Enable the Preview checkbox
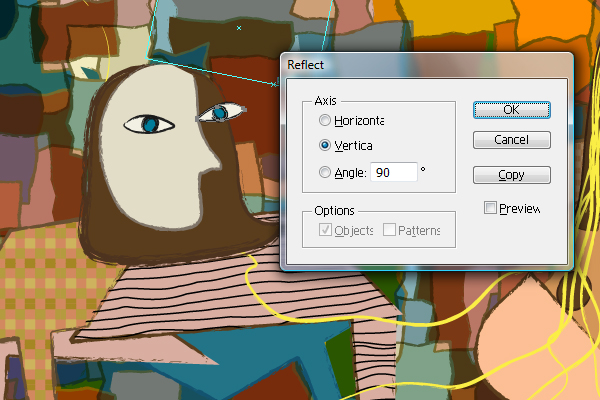Screen dimensions: 600x400 click(x=490, y=208)
